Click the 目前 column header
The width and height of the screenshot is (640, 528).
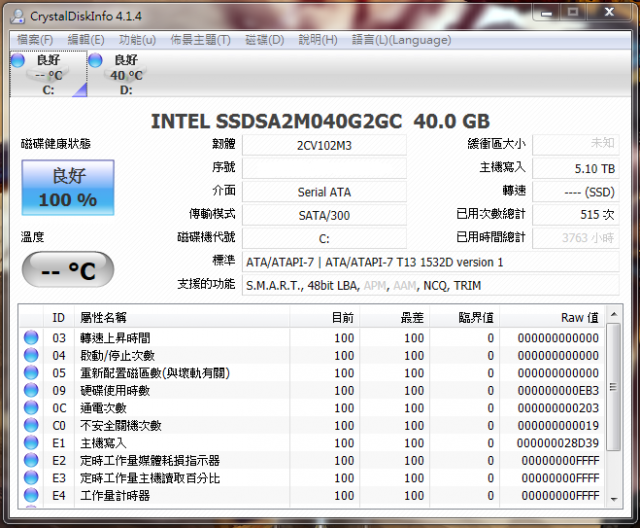pos(325,317)
